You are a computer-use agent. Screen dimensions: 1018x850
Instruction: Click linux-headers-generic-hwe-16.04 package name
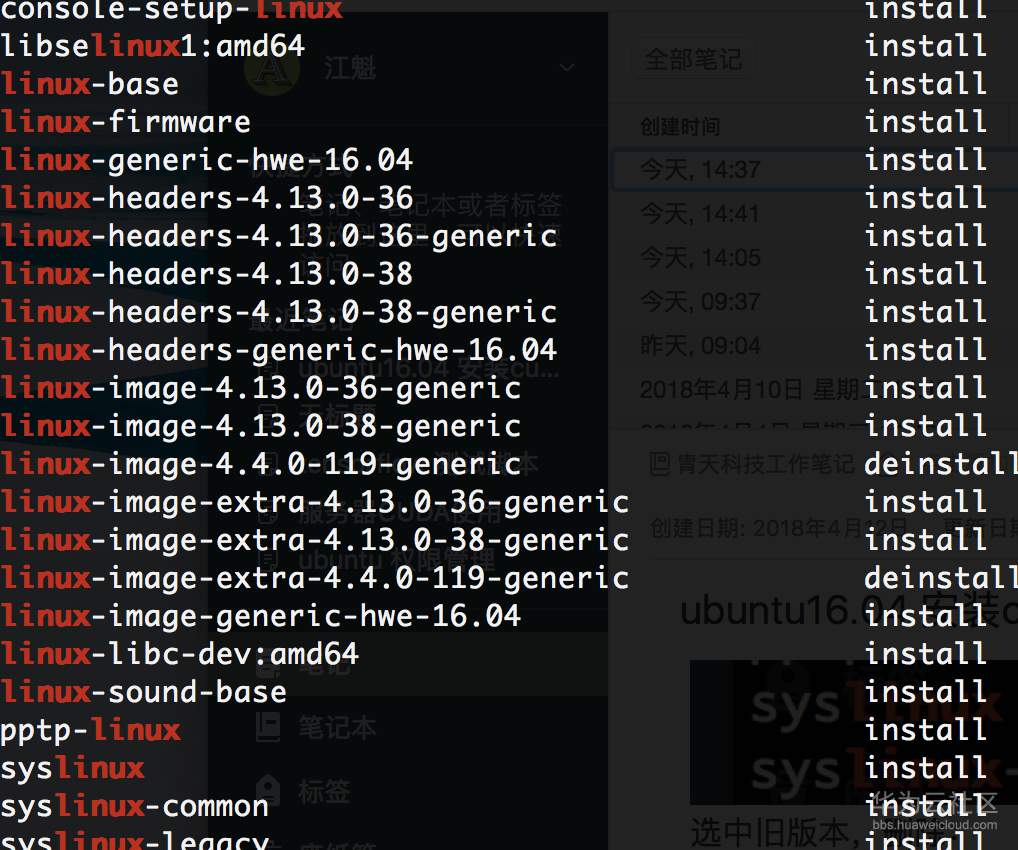(x=279, y=350)
